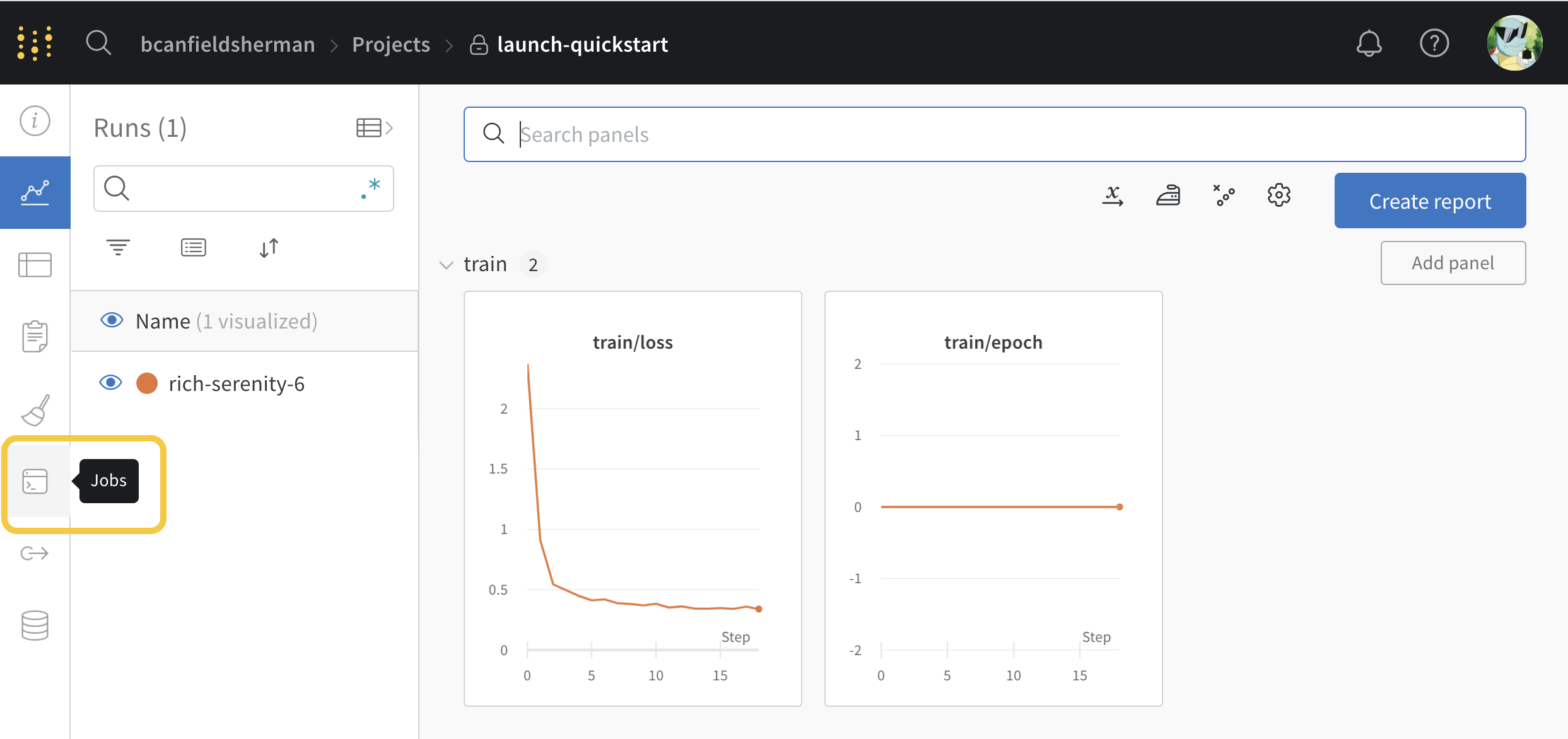
Task: Toggle the Name header eye icon
Action: pyautogui.click(x=112, y=320)
